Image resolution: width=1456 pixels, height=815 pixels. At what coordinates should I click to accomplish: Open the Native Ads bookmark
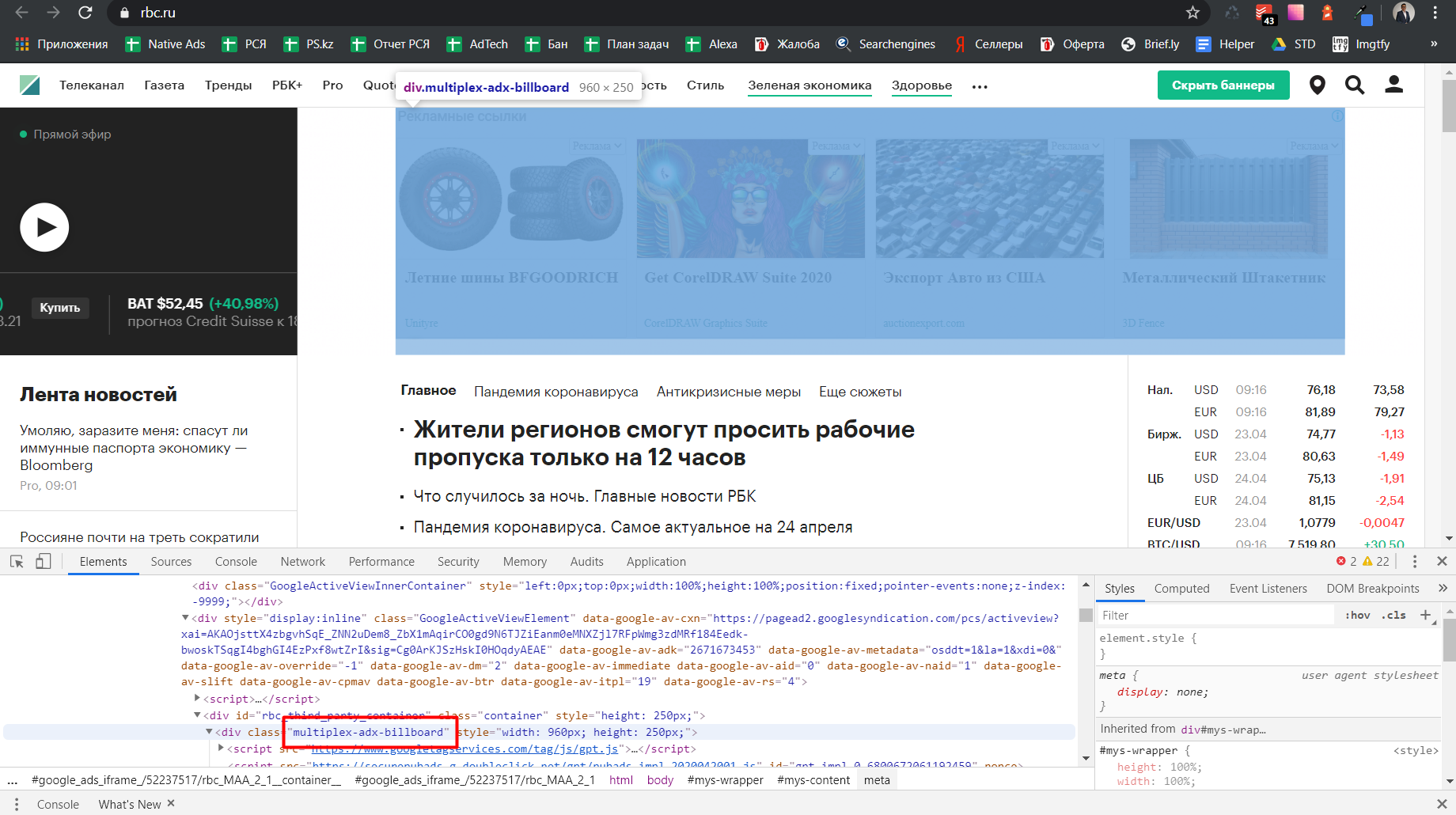pos(165,44)
